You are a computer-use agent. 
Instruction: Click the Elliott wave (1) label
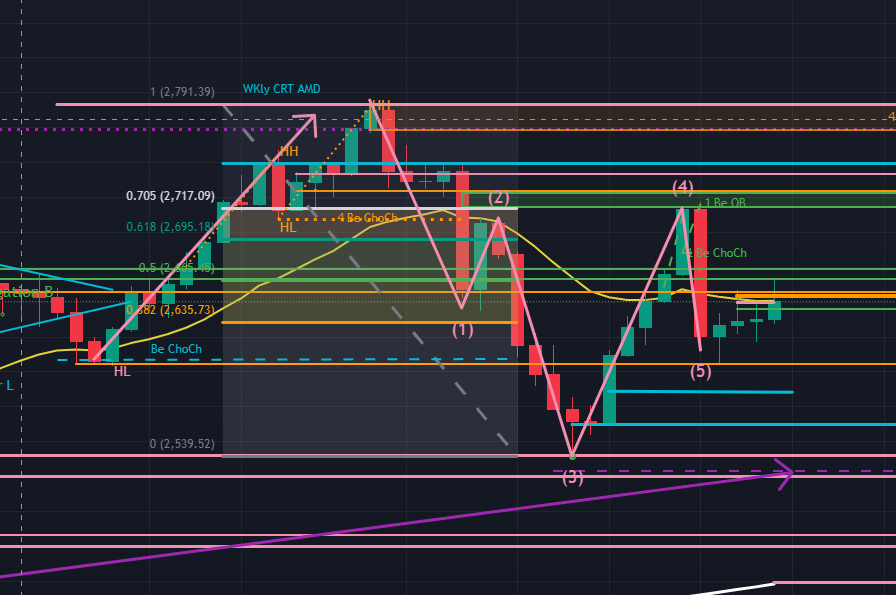tap(462, 328)
